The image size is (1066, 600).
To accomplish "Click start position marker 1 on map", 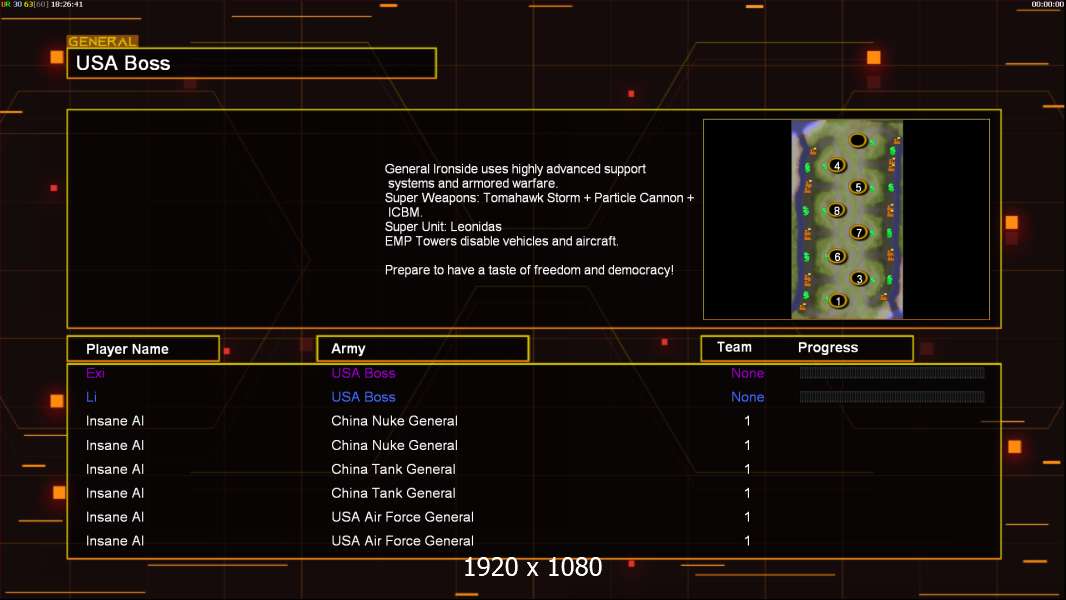I will coord(838,300).
